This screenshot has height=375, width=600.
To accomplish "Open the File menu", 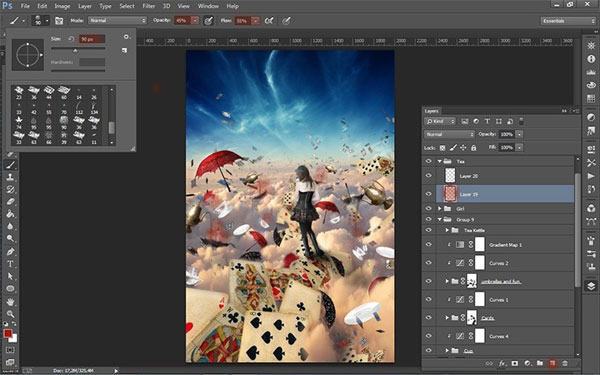I will [25, 6].
